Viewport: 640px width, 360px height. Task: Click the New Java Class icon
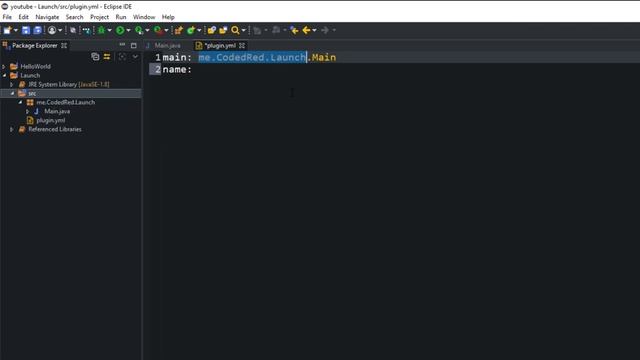tap(191, 30)
